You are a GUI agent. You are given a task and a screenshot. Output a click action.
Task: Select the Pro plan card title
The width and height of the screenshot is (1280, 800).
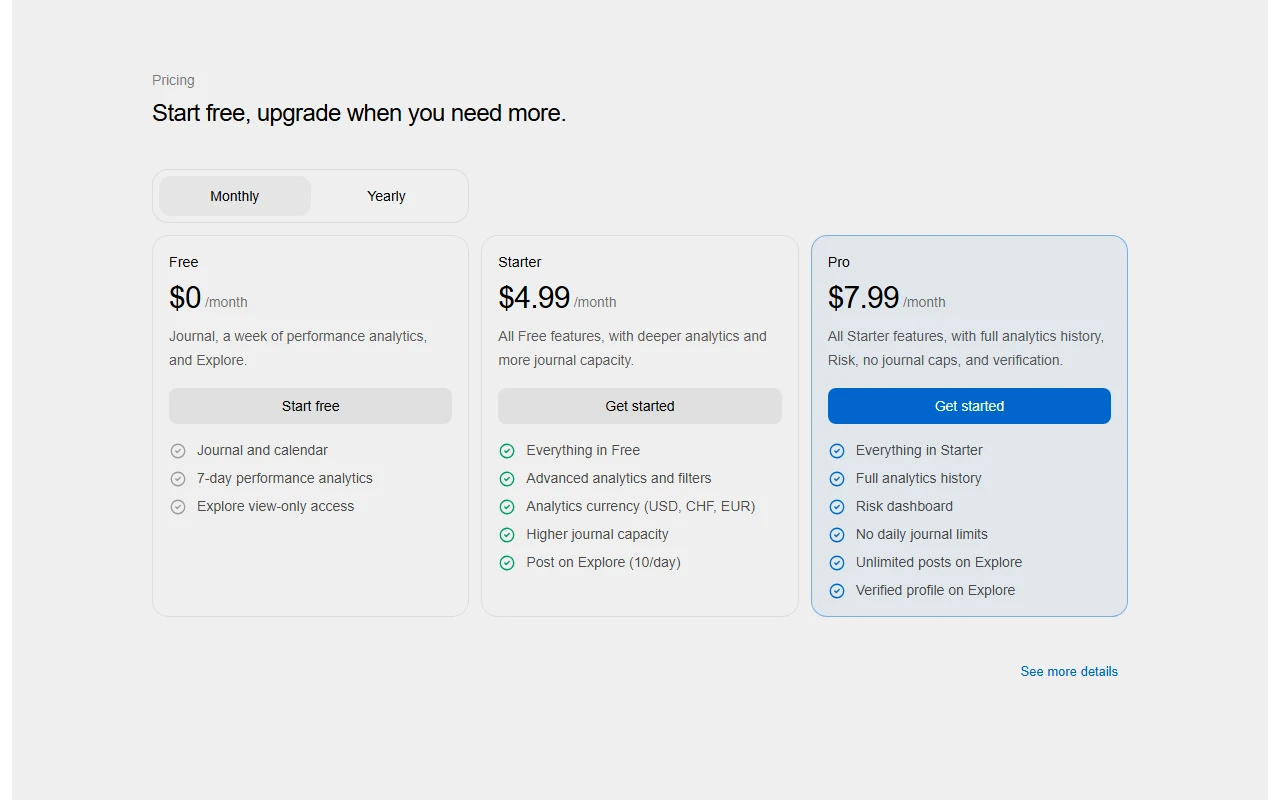pos(839,262)
